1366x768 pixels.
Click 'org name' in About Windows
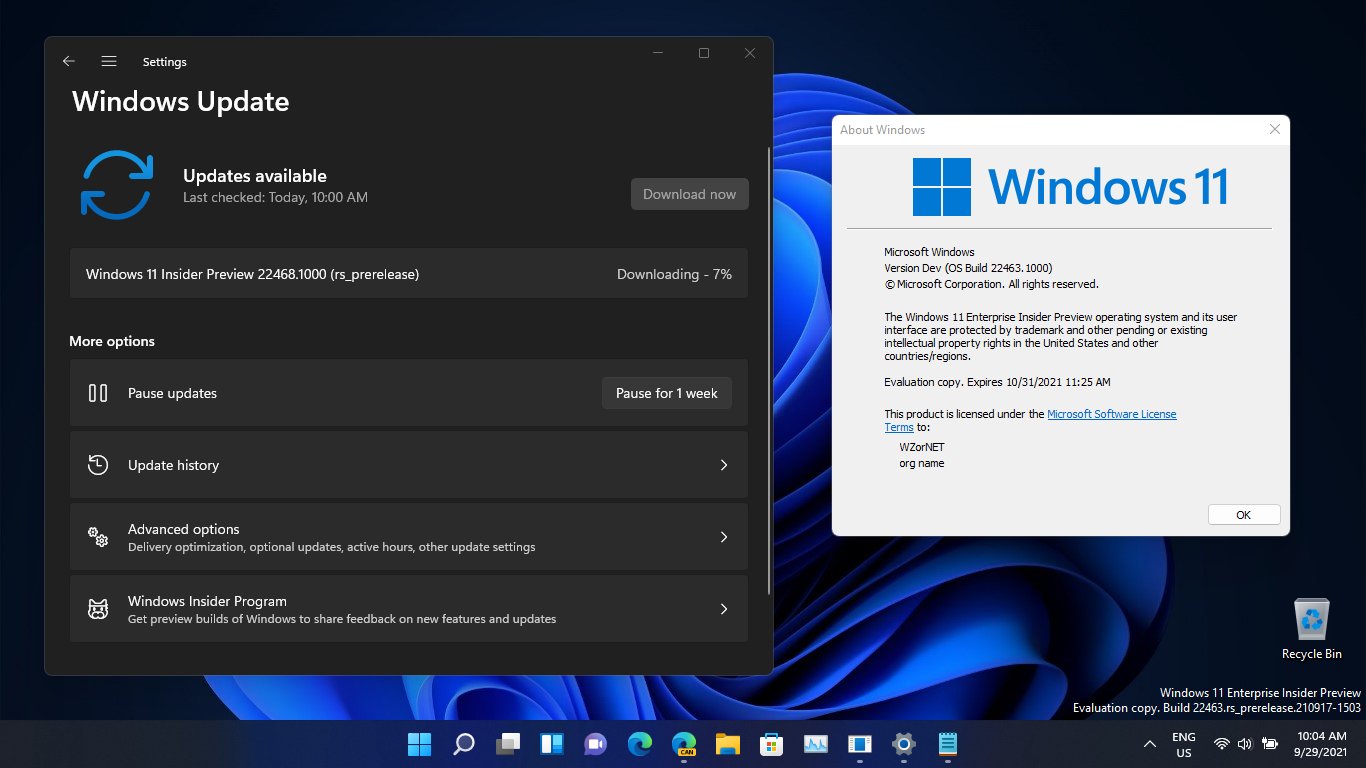(922, 463)
